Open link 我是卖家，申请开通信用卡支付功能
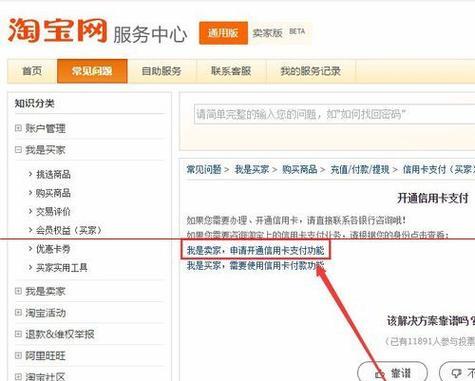Viewport: 475px width, 381px height. point(255,250)
